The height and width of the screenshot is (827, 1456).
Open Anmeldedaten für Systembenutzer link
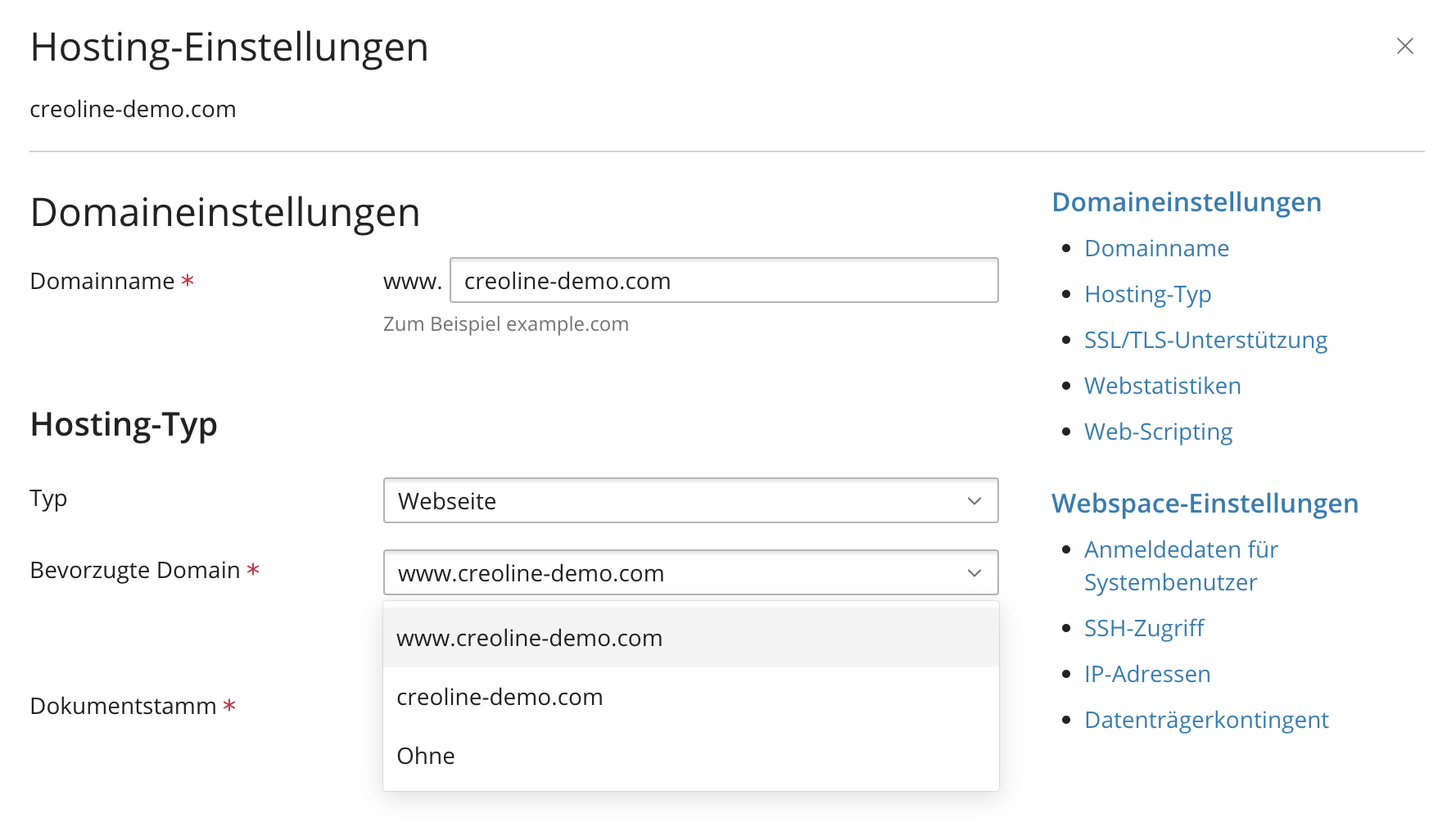pyautogui.click(x=1181, y=566)
